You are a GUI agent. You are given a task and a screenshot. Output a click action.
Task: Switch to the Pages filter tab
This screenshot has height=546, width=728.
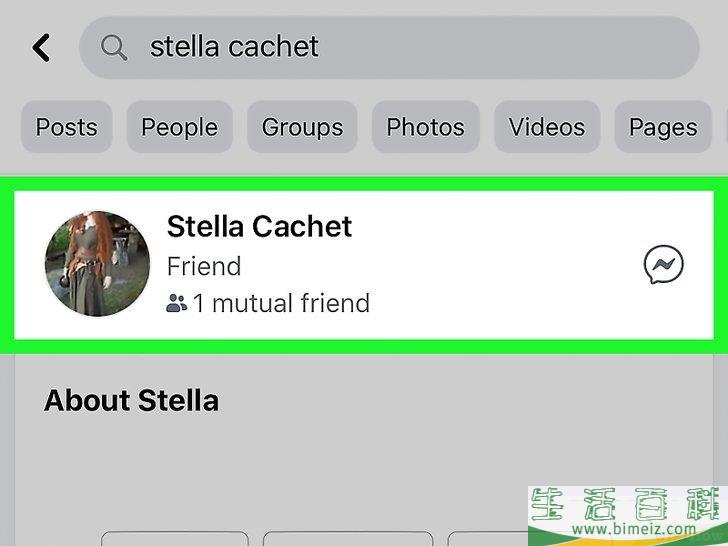point(663,127)
